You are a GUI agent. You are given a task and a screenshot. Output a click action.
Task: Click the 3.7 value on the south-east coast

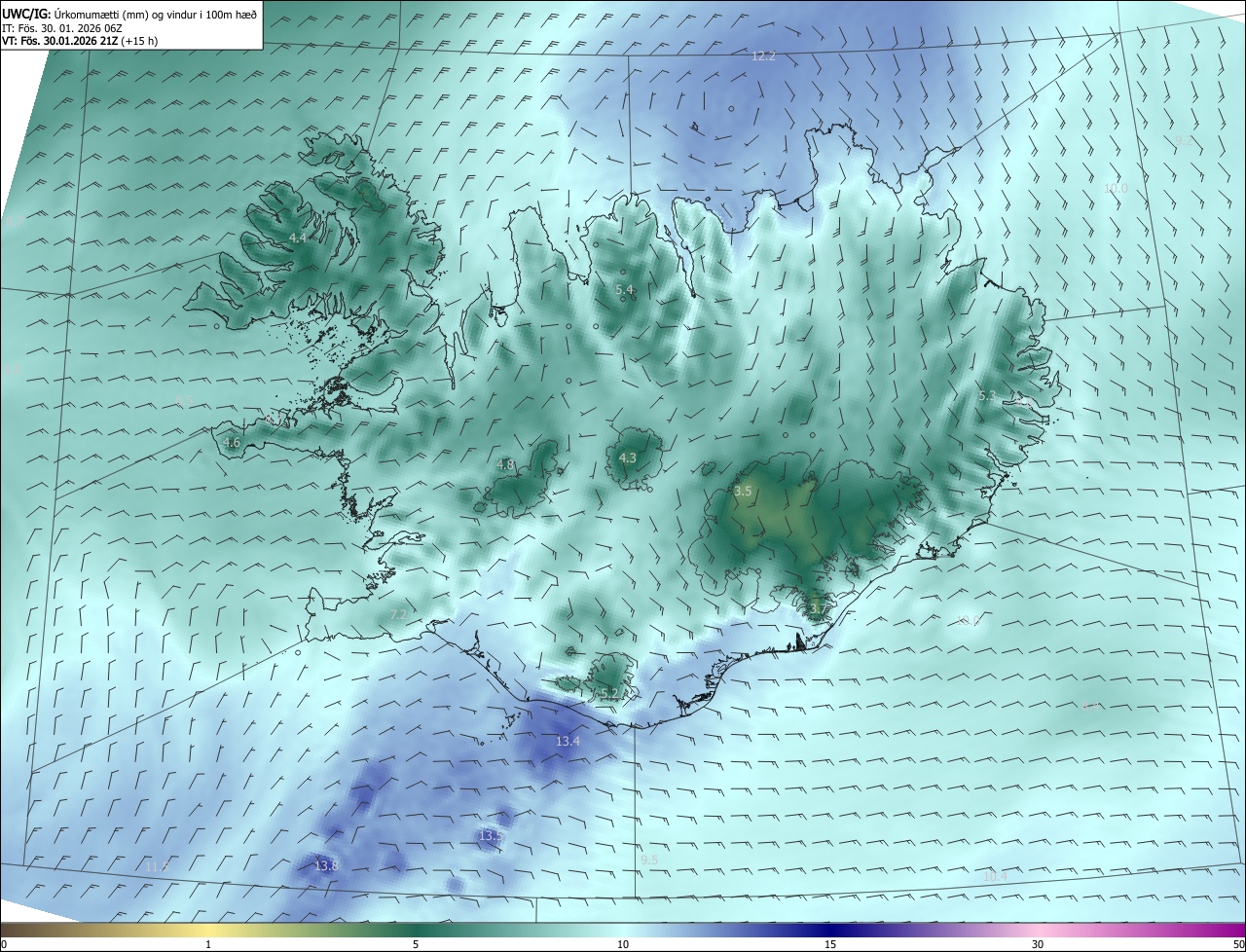point(818,609)
